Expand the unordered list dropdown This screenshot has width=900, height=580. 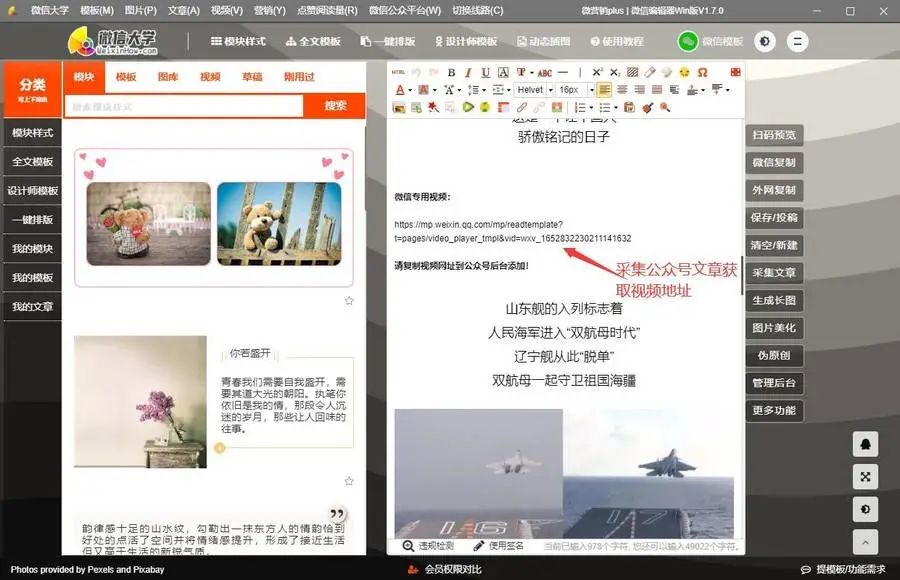[616, 107]
